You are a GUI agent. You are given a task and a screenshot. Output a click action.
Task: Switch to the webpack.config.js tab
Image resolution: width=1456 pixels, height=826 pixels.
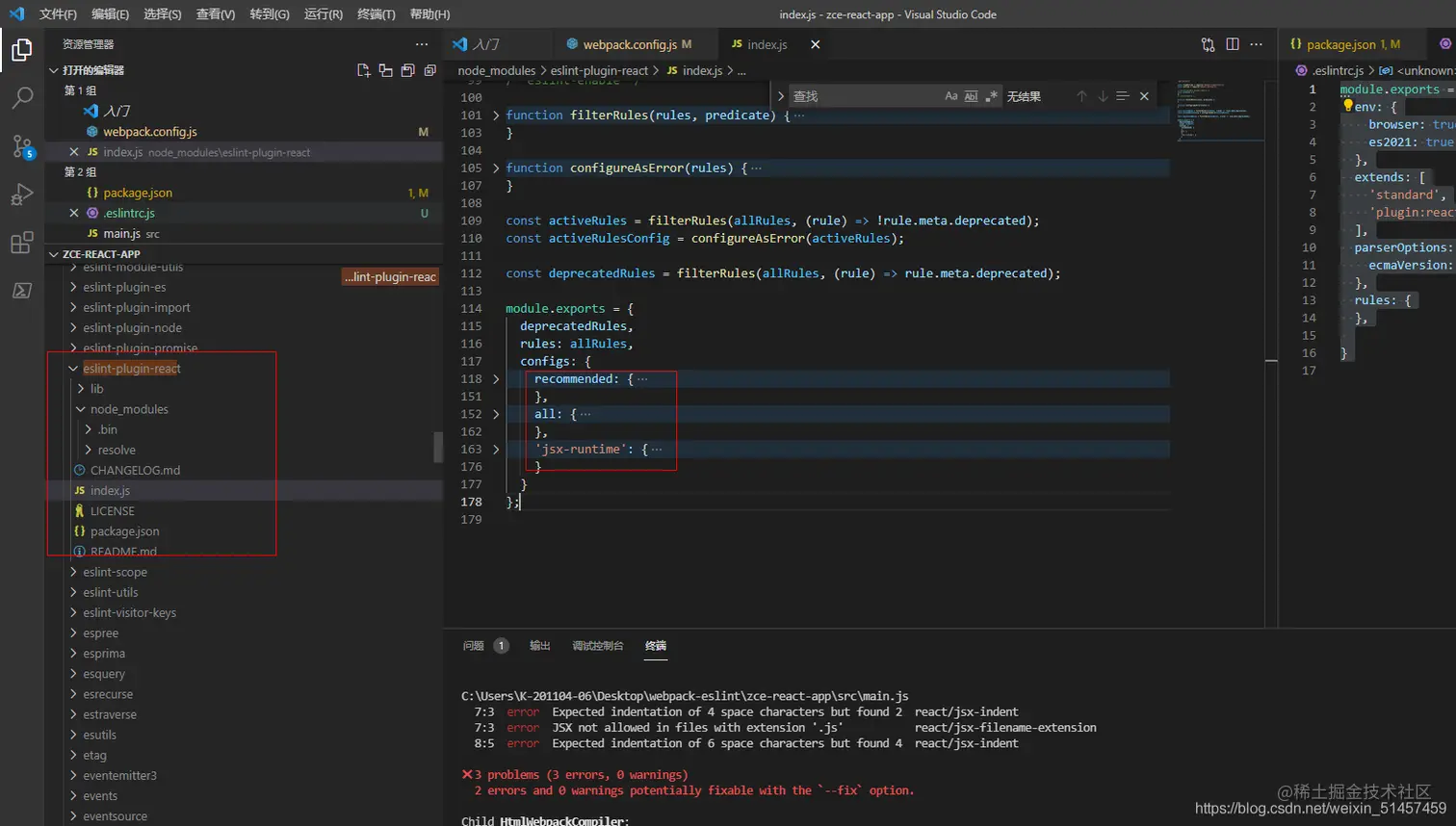629,44
